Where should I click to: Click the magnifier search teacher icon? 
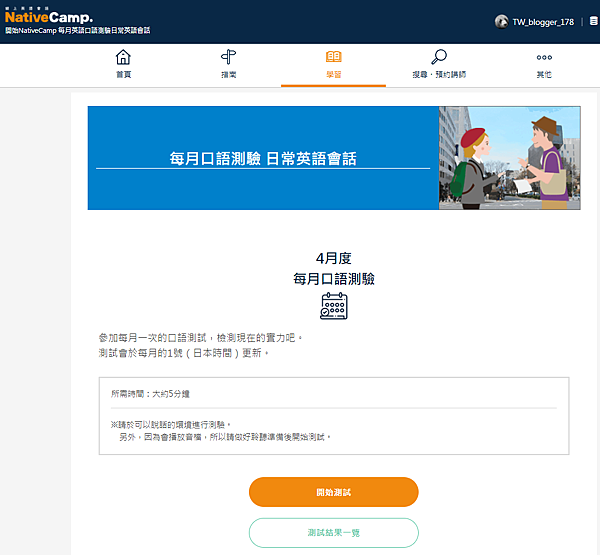[439, 57]
